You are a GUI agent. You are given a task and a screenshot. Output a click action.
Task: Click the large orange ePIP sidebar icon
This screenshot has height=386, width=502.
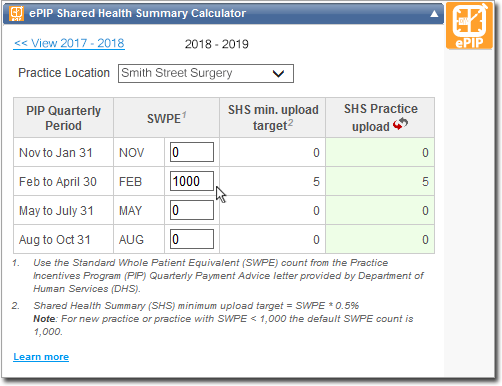click(x=469, y=26)
